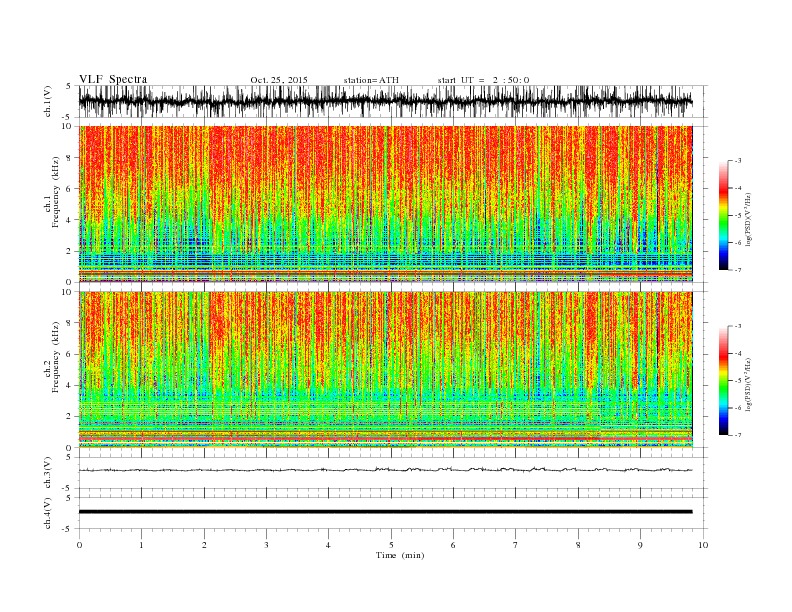
Task: Click the "-7" label on ch.1 color scale
Action: point(737,270)
